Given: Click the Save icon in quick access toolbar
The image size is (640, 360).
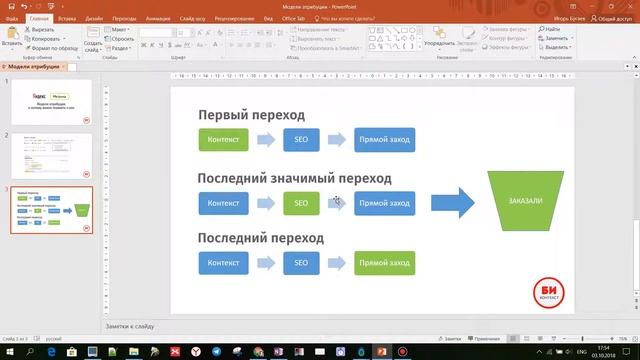Looking at the screenshot, I should [11, 7].
